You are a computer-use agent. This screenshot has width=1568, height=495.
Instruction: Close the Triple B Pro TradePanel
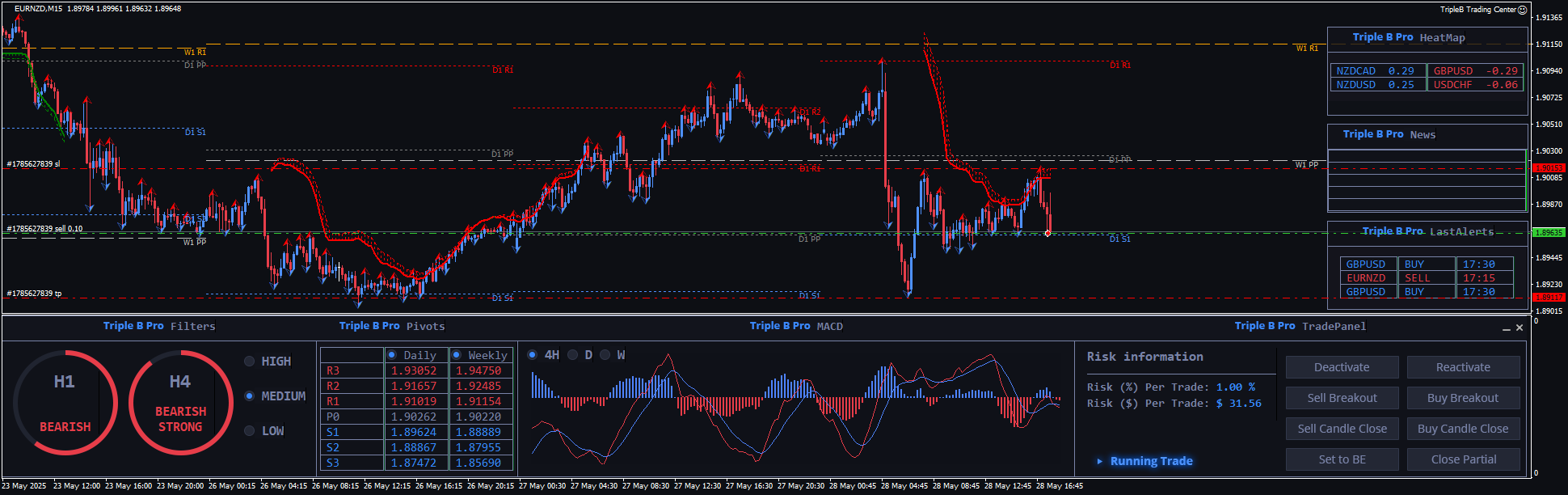coord(1520,328)
